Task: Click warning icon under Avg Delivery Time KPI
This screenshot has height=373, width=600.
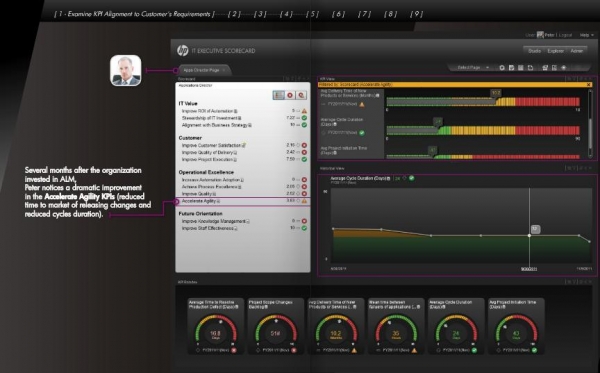Action: [x=362, y=104]
